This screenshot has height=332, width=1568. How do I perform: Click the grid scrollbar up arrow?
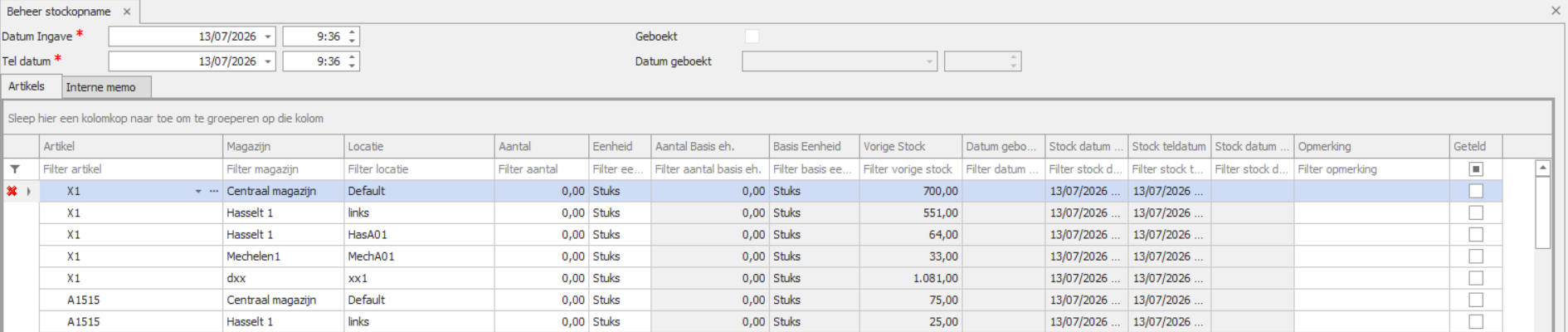(x=1543, y=168)
